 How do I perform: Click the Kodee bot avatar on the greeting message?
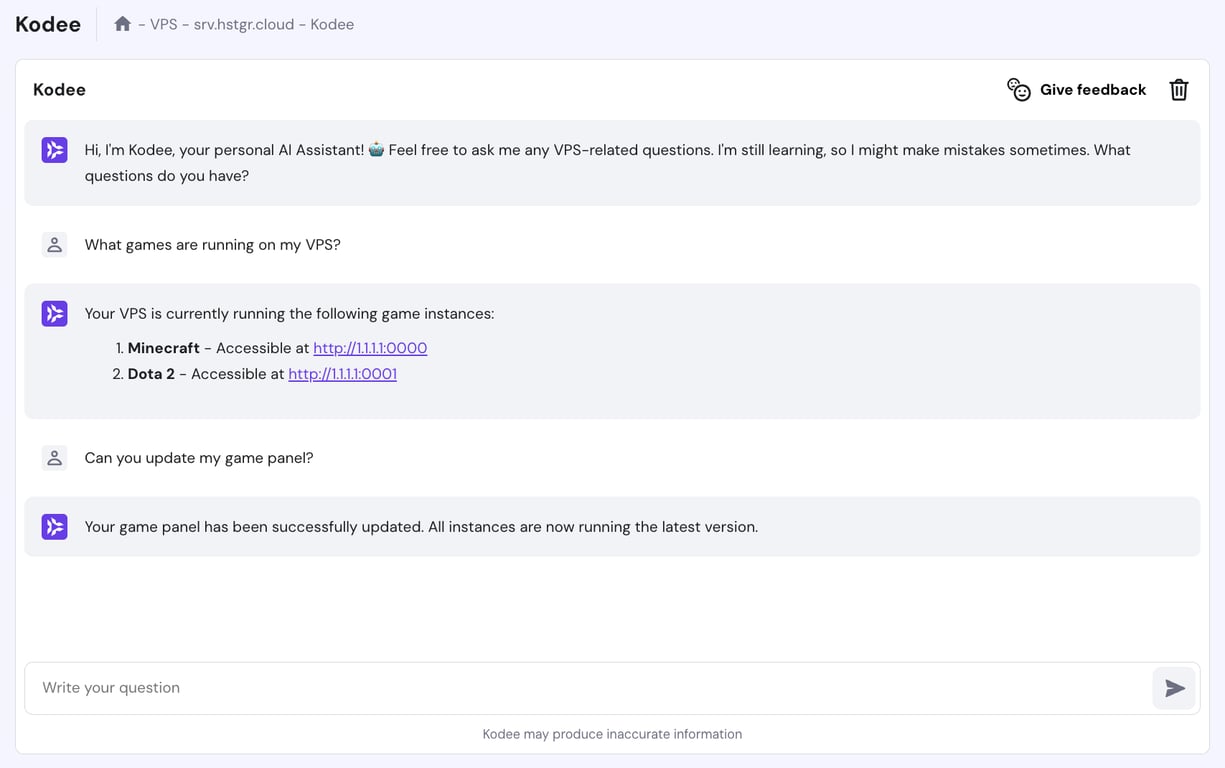(54, 149)
